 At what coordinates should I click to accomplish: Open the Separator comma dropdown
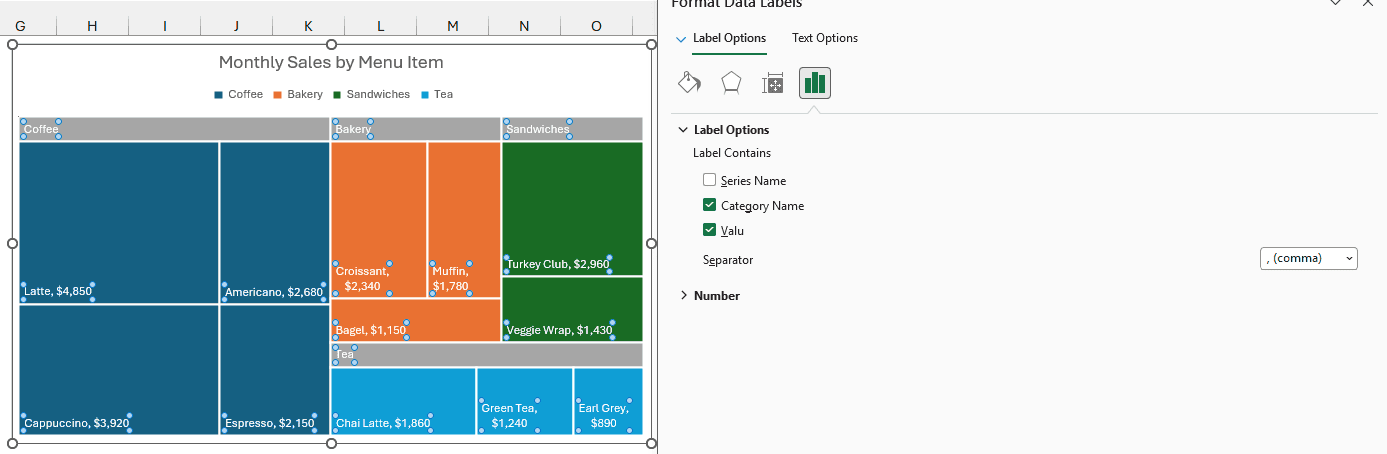tap(1309, 259)
